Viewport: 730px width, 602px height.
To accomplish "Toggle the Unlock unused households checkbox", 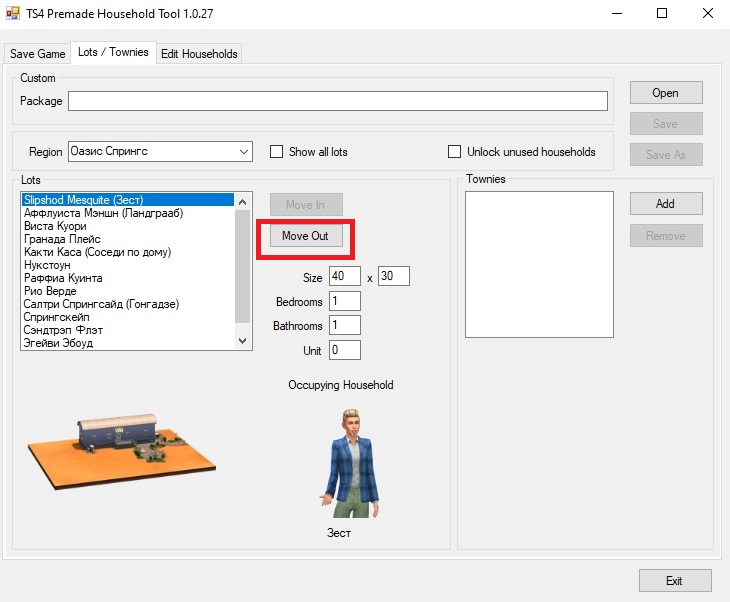I will (x=455, y=152).
